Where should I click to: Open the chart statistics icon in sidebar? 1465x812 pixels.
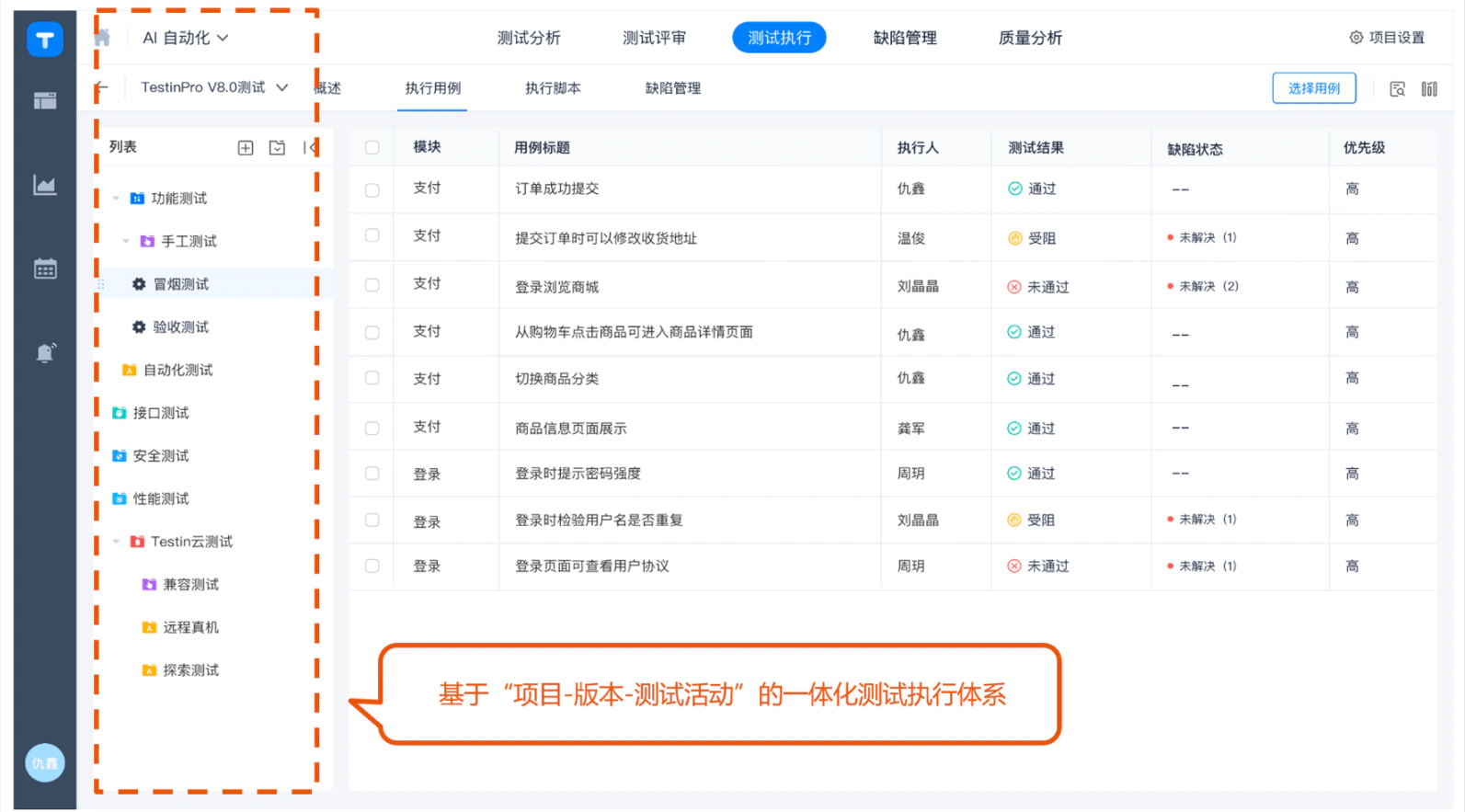(x=45, y=185)
